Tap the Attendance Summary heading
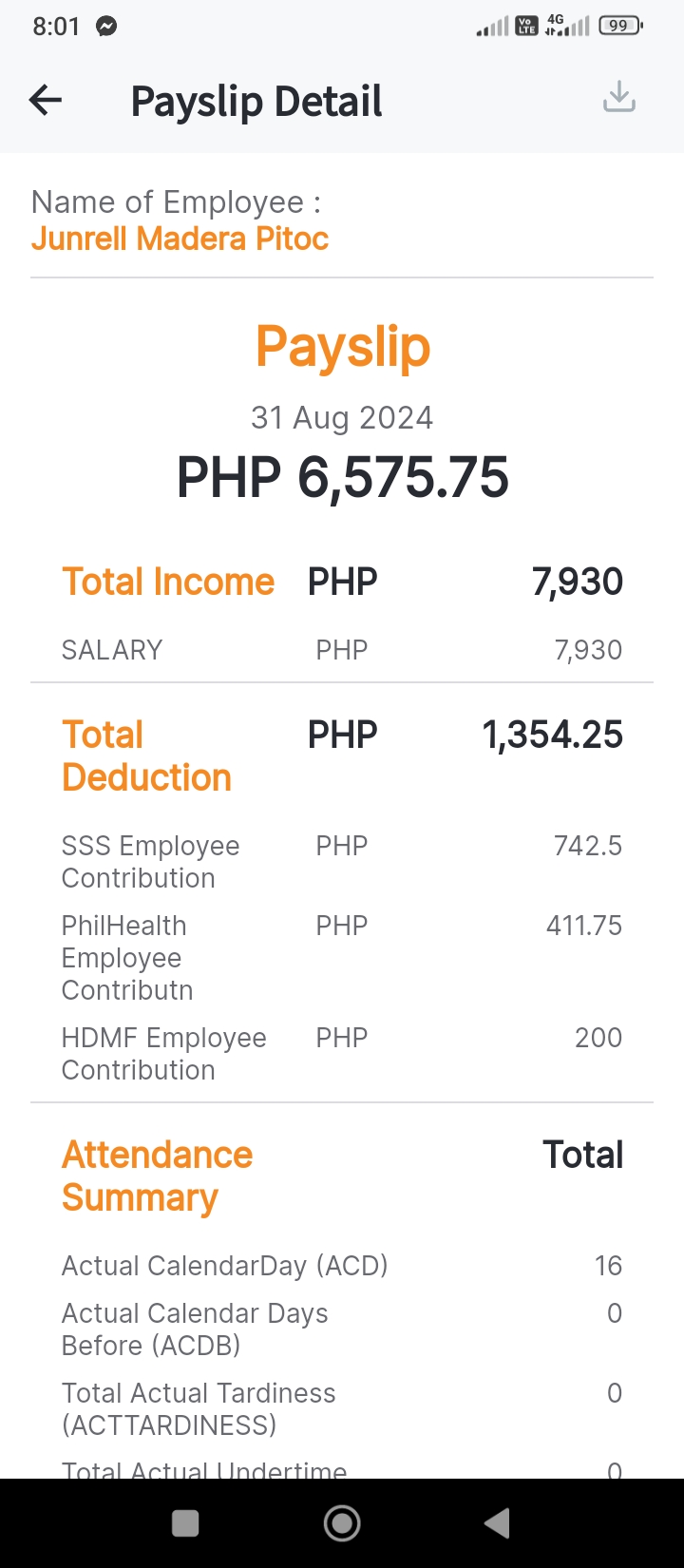 coord(157,1176)
